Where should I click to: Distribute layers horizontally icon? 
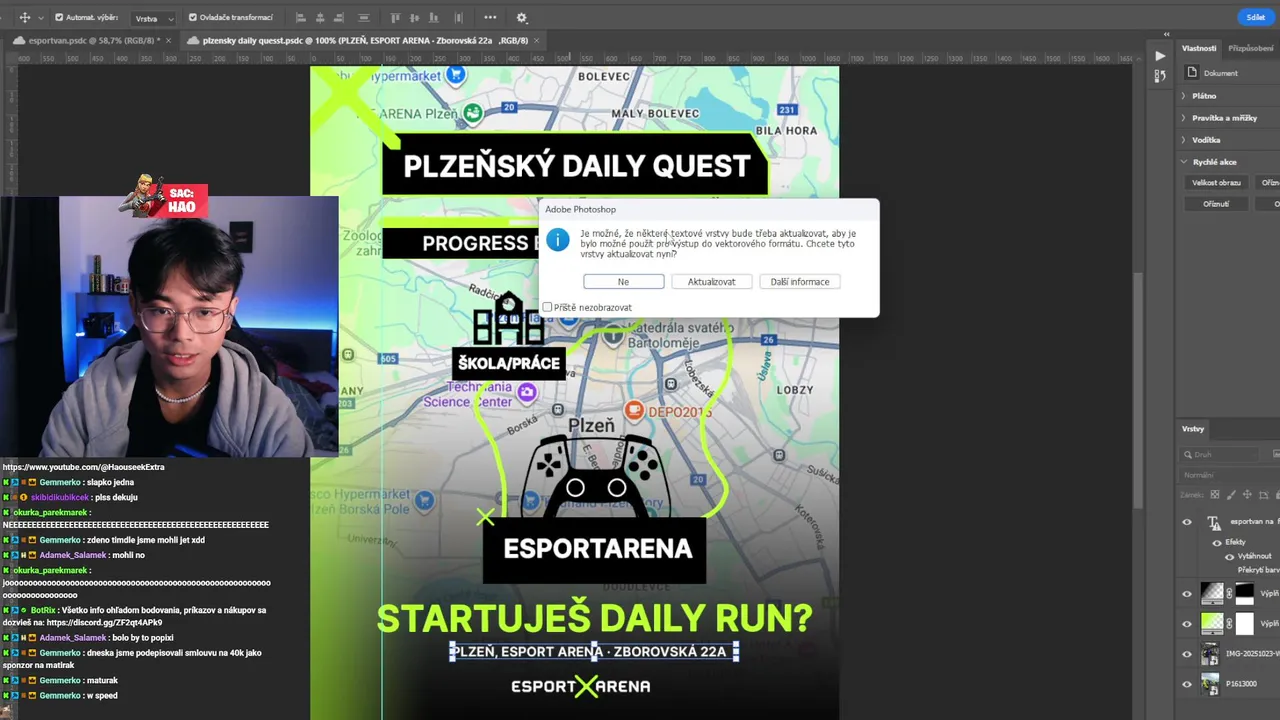pyautogui.click(x=364, y=17)
